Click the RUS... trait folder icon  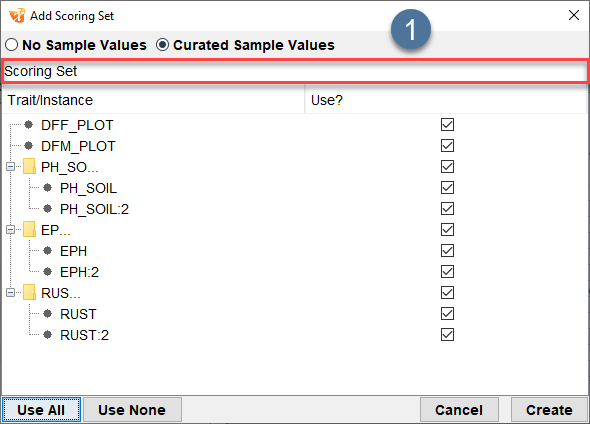(x=29, y=293)
